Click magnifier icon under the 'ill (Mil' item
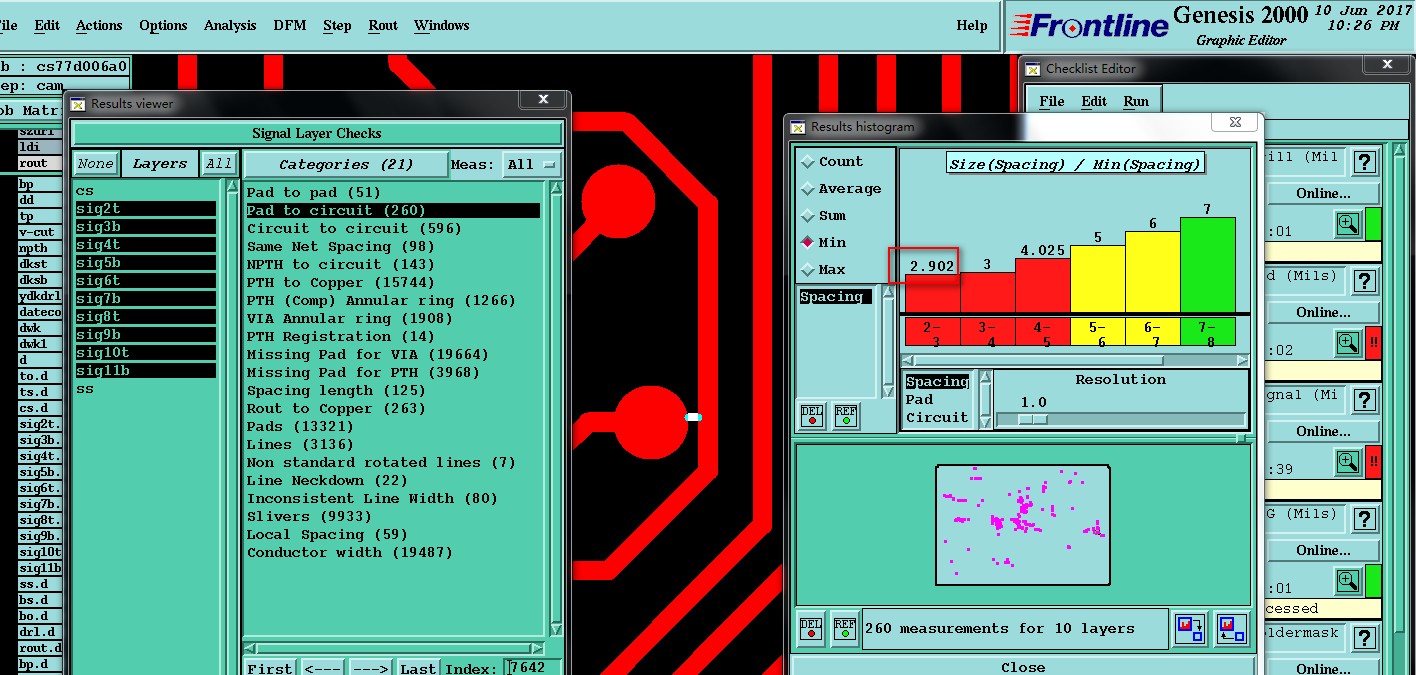The width and height of the screenshot is (1416, 675). point(1348,224)
